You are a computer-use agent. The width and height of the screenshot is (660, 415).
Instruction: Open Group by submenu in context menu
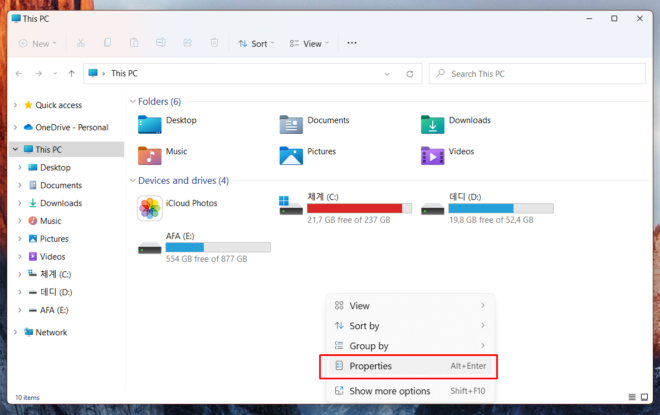point(410,346)
